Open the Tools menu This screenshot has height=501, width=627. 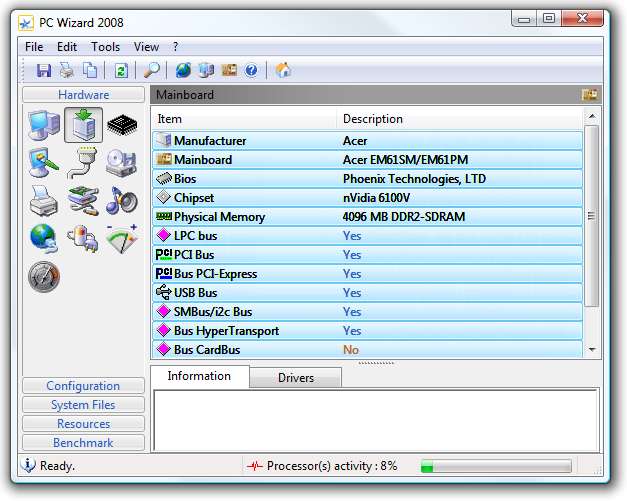(x=105, y=47)
